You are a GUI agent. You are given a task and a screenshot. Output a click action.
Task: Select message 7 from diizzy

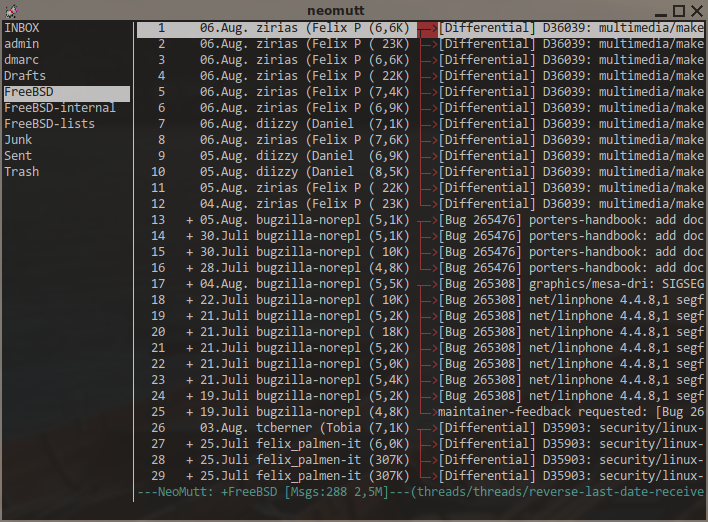click(420, 124)
